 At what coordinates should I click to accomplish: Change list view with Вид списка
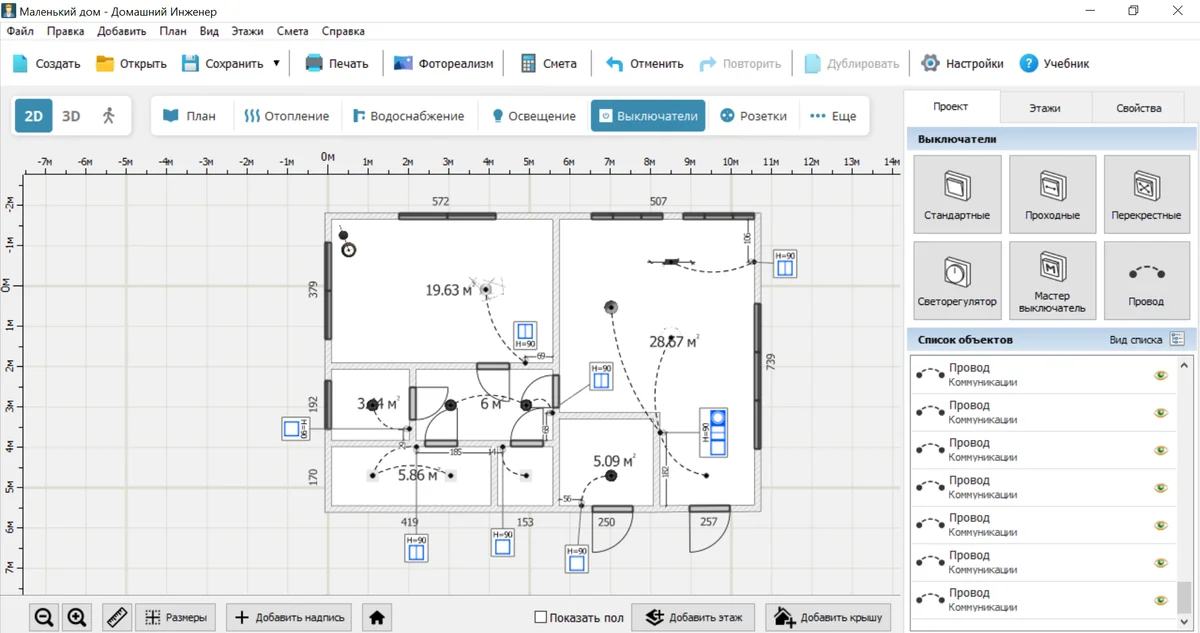[1177, 340]
